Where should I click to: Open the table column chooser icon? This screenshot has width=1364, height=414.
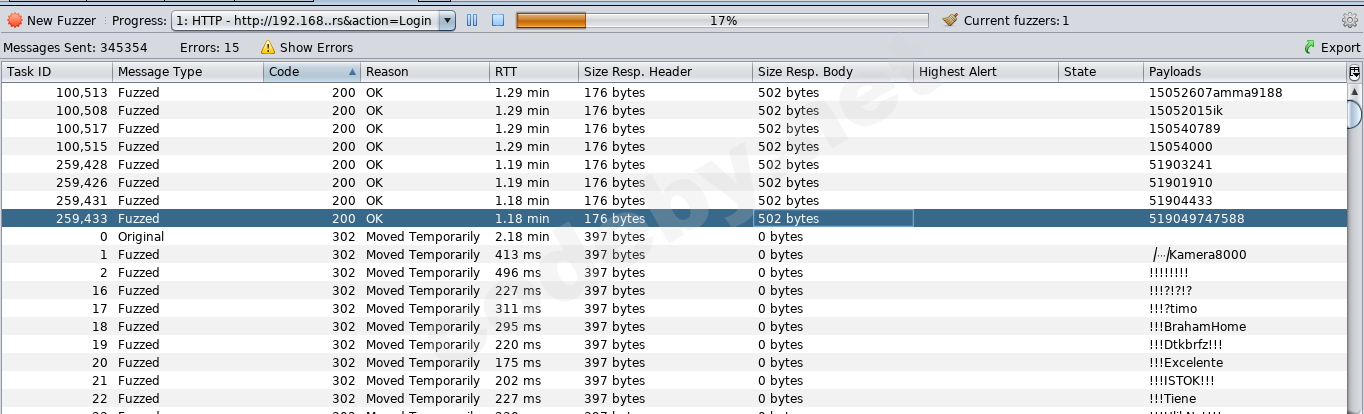[1354, 72]
